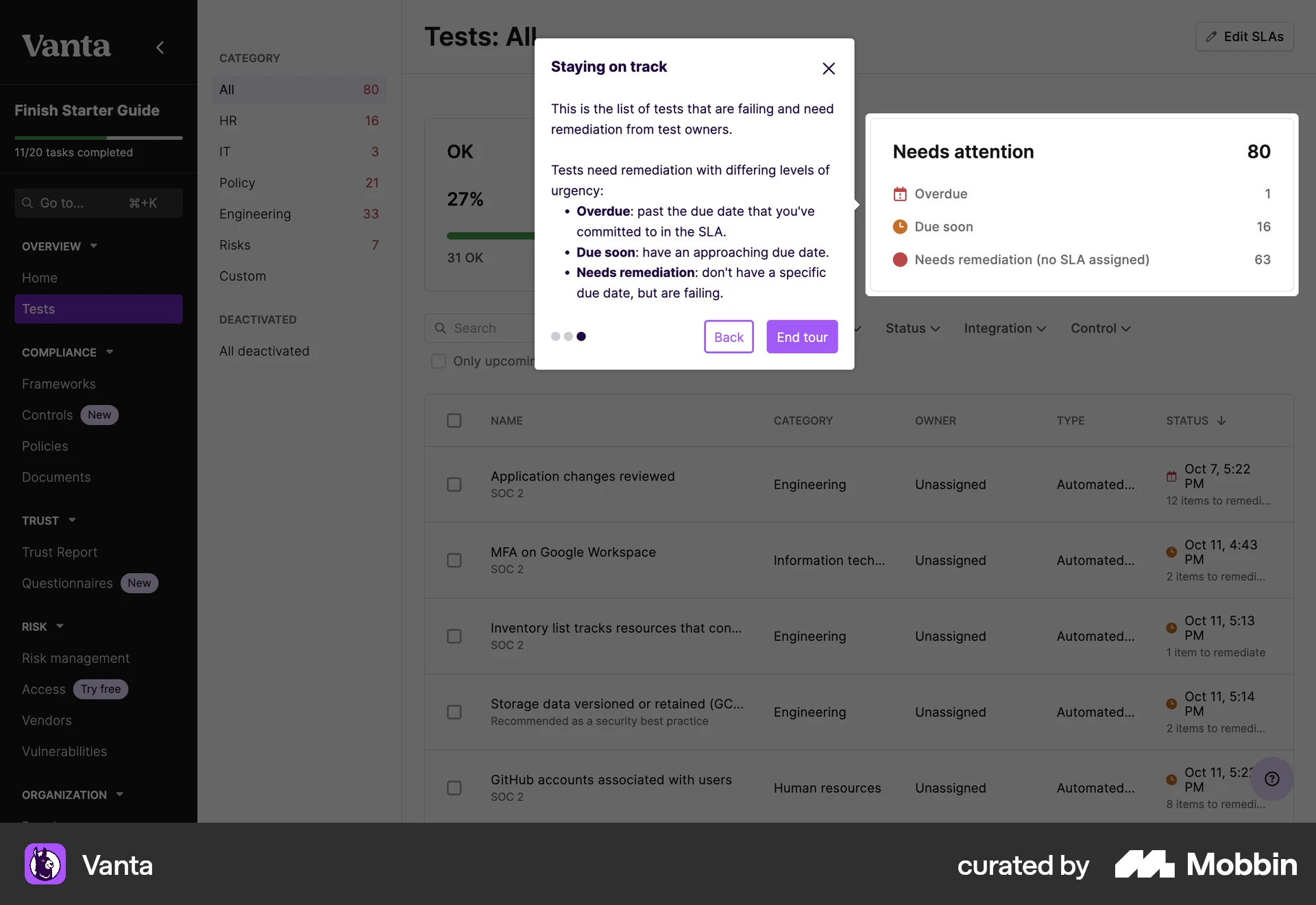Click the Vanta logo in the sidebar
Viewport: 1316px width, 905px height.
66,45
